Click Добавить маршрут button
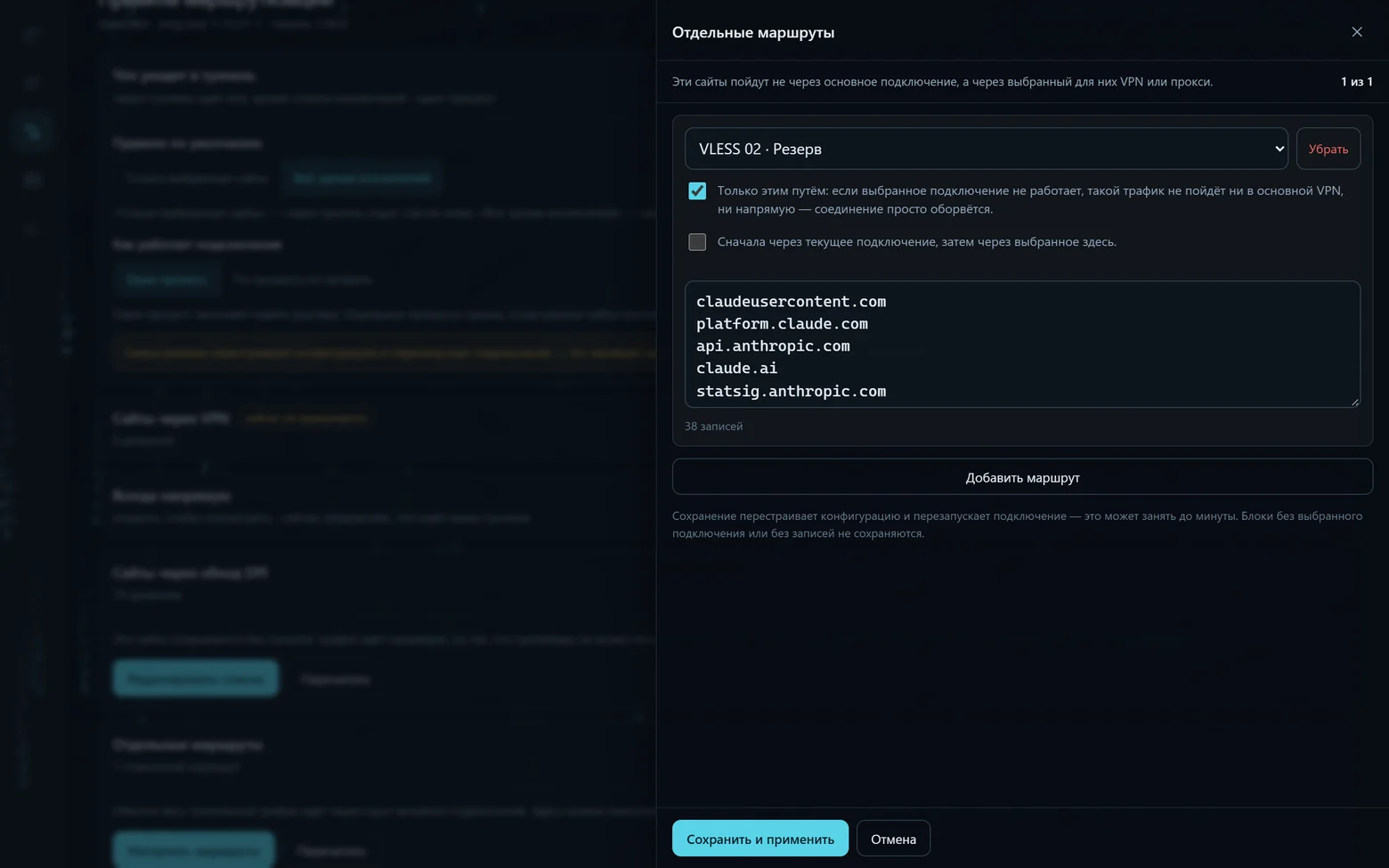This screenshot has width=1389, height=868. point(1022,477)
